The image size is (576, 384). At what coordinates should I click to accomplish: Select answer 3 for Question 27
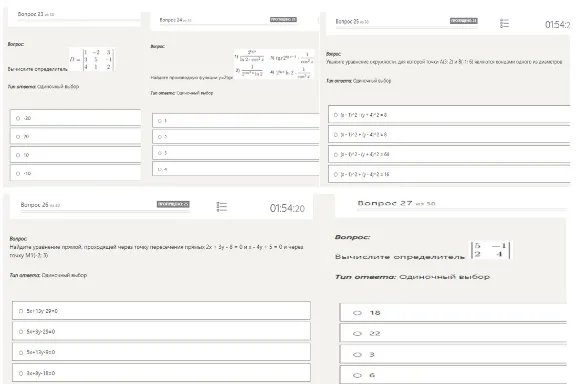click(x=453, y=354)
